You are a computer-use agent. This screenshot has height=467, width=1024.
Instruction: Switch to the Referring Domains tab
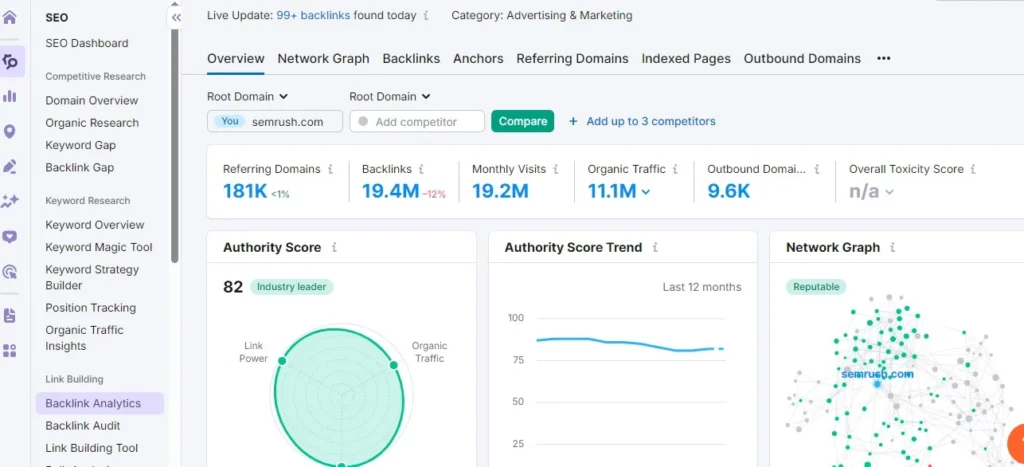(572, 59)
